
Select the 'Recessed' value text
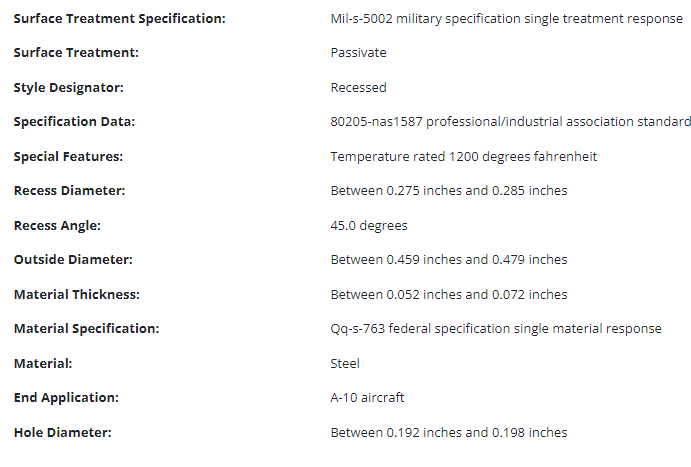[358, 88]
